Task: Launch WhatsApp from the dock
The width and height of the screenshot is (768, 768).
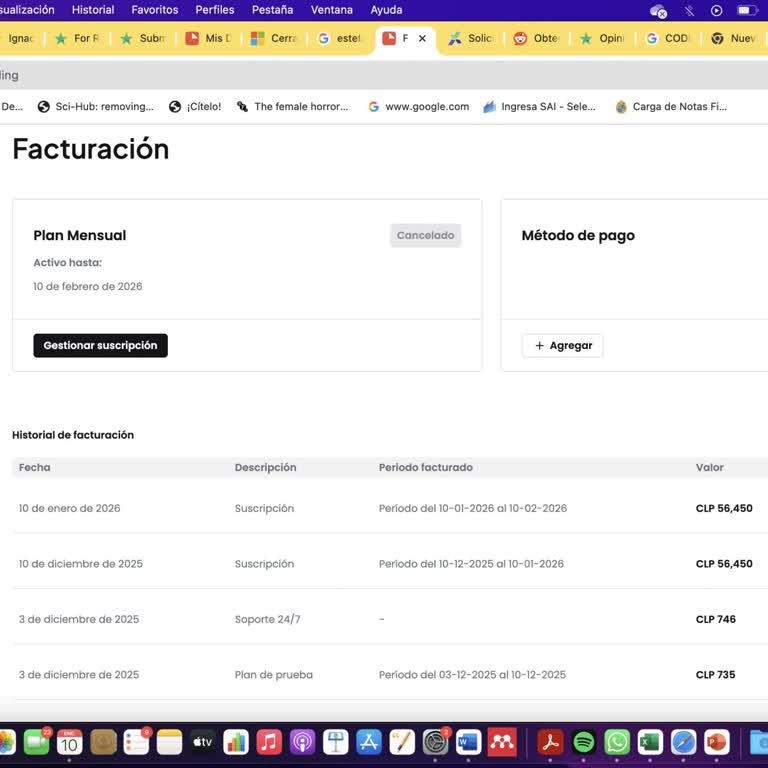Action: click(x=617, y=743)
